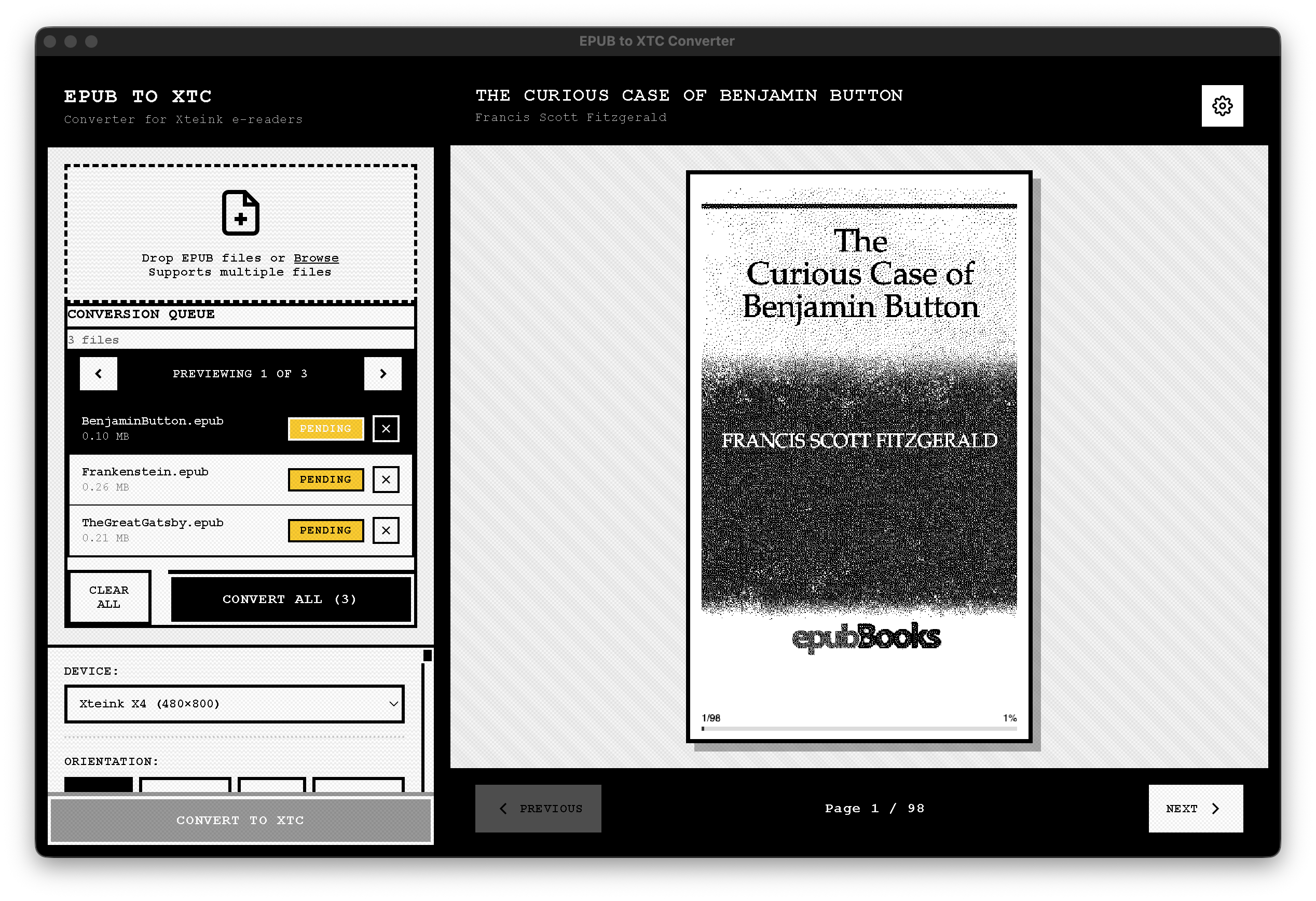Image resolution: width=1316 pixels, height=901 pixels.
Task: Remove BenjaminButton.epub from the queue
Action: point(385,429)
